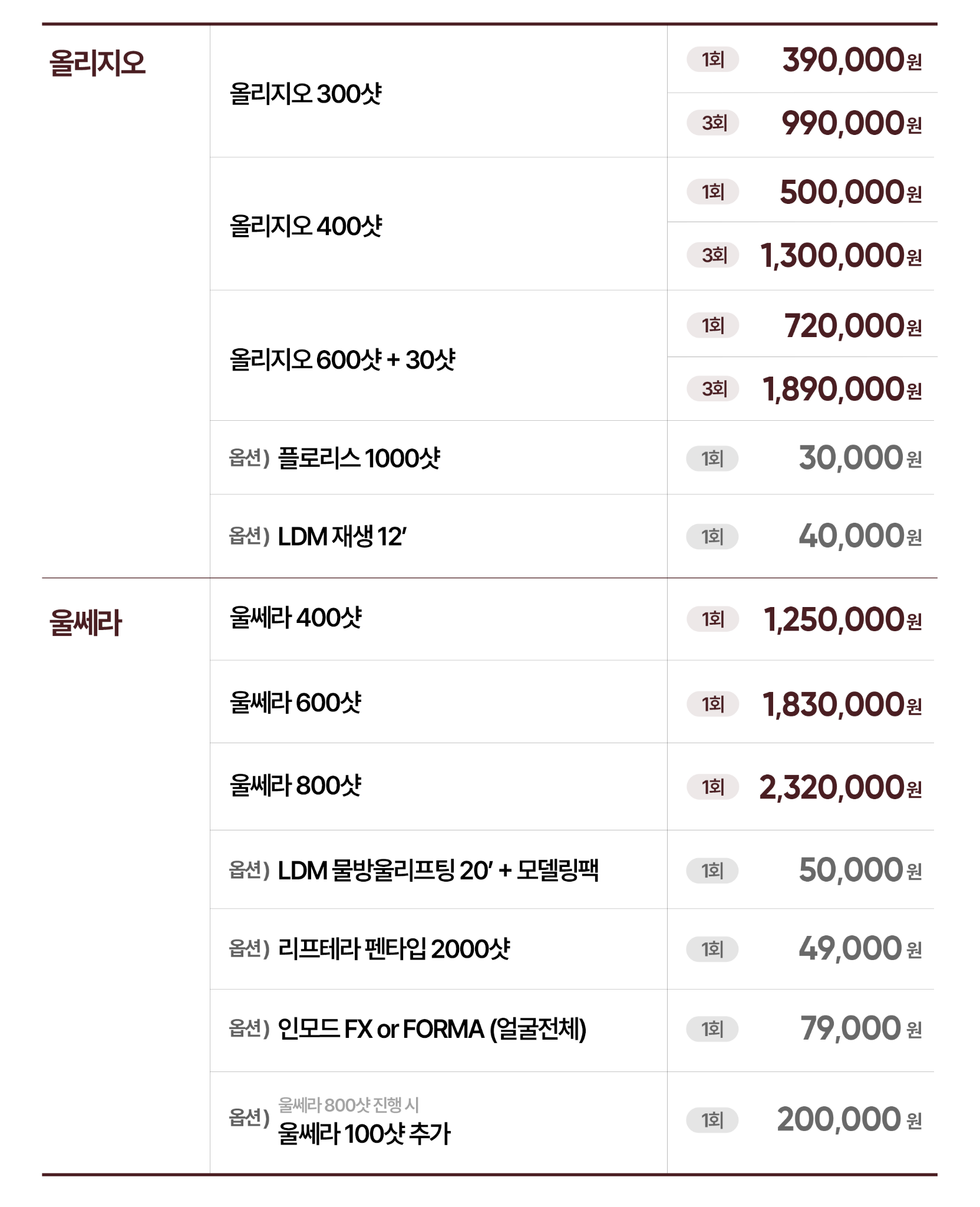The height and width of the screenshot is (1207, 980).
Task: Click the 1회 badge beside 2,320,000원
Action: [712, 787]
